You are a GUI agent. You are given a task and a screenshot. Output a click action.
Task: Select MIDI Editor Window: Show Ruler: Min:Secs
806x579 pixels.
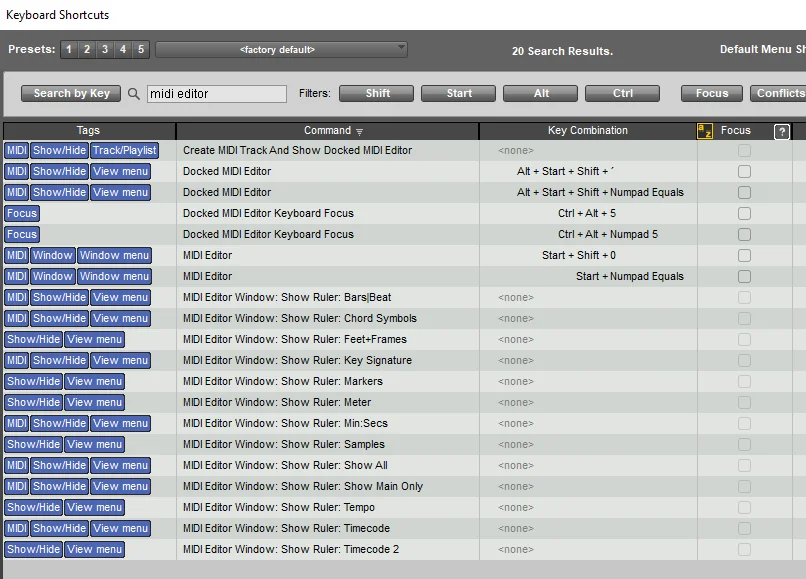tap(285, 423)
